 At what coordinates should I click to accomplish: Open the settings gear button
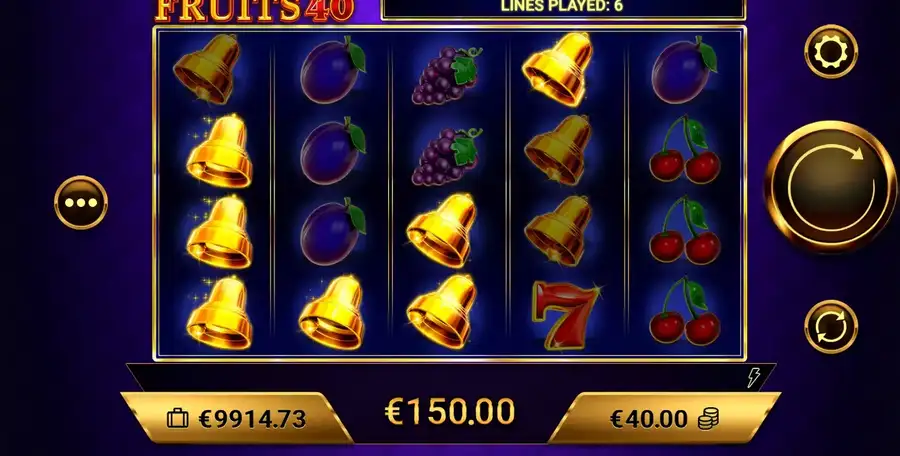click(831, 52)
